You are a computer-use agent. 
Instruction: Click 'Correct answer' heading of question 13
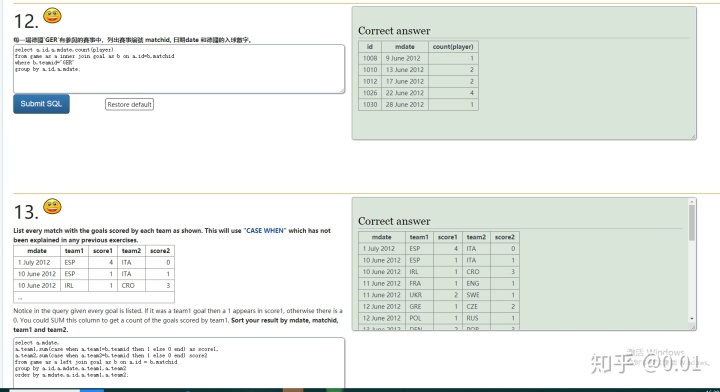394,221
